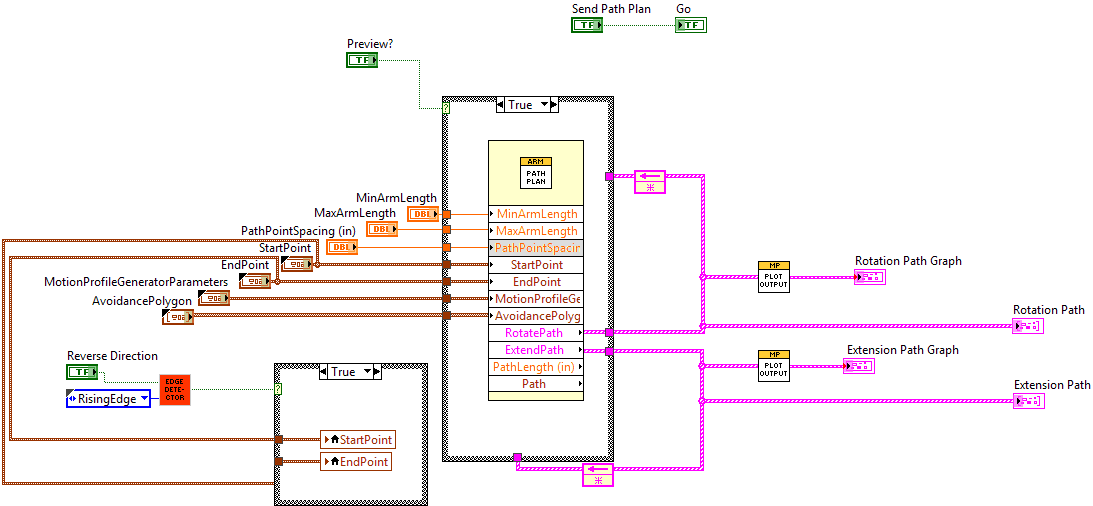Select the MinArmLength DBL control terminal
This screenshot has width=1093, height=506.
click(x=425, y=214)
